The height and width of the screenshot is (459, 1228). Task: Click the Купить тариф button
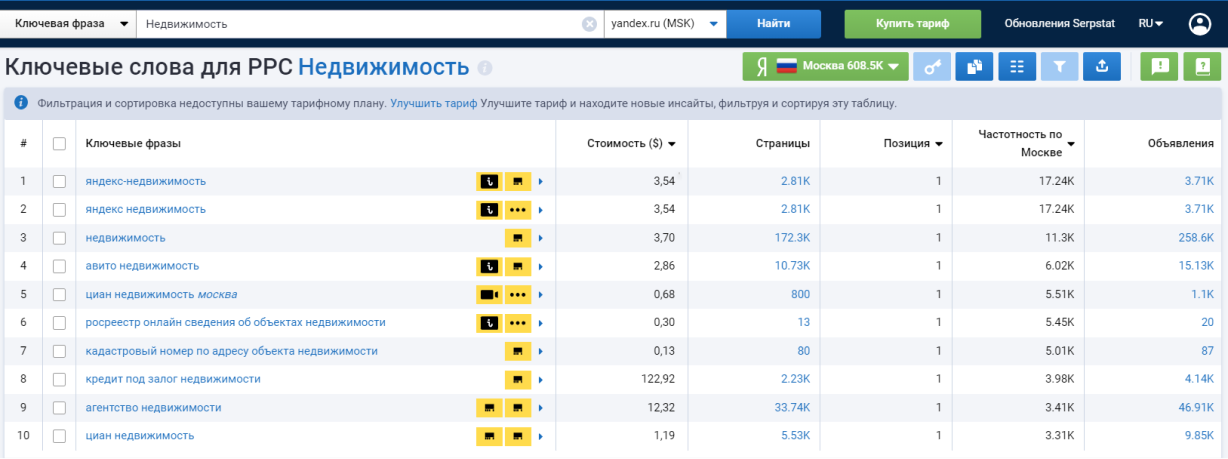[x=913, y=24]
